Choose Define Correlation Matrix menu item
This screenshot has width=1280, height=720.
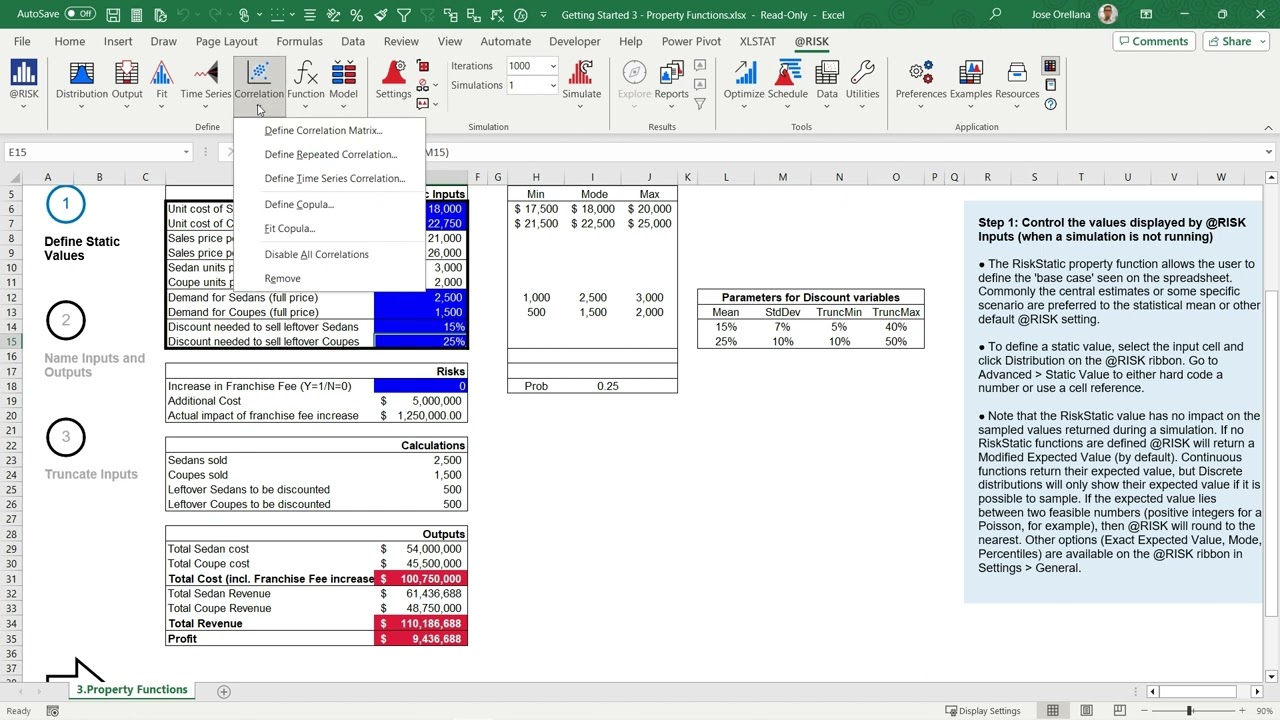pos(324,130)
